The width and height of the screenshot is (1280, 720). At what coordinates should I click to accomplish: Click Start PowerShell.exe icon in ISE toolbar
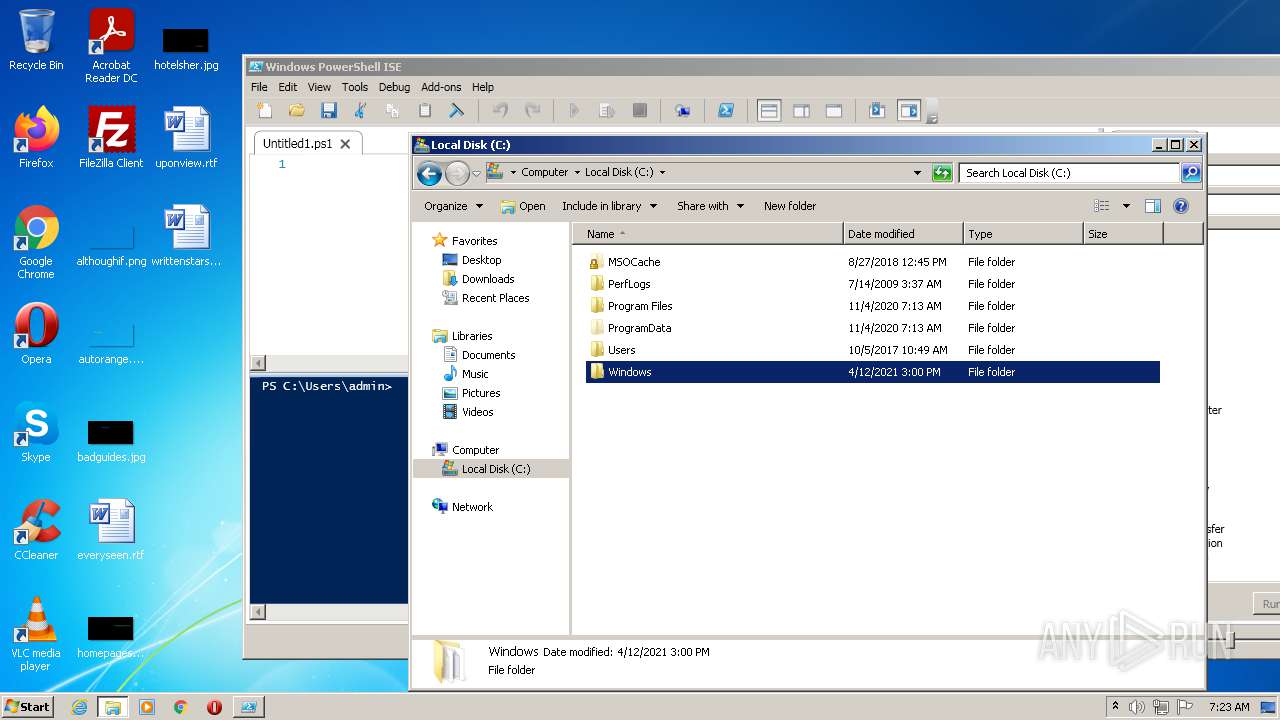727,111
